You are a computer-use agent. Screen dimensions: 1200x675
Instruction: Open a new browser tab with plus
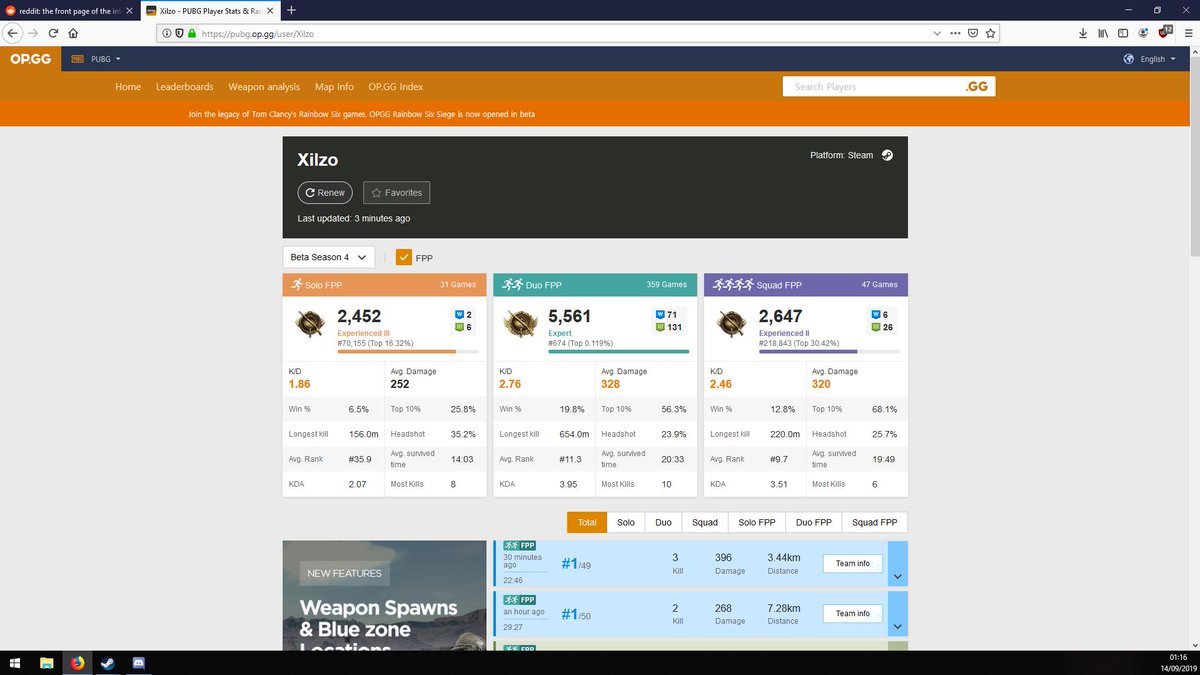pyautogui.click(x=291, y=10)
